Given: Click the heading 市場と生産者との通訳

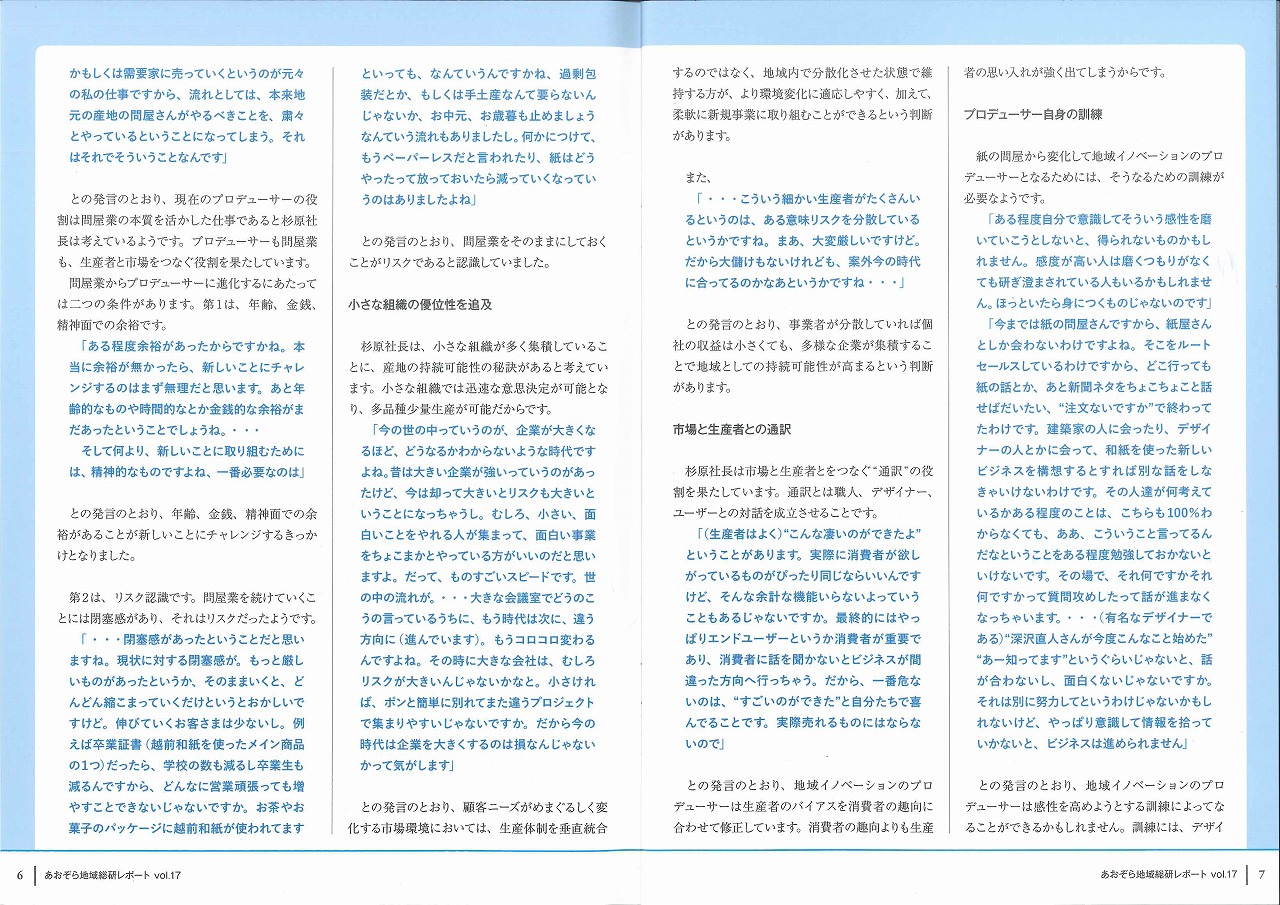Looking at the screenshot, I should pos(732,429).
